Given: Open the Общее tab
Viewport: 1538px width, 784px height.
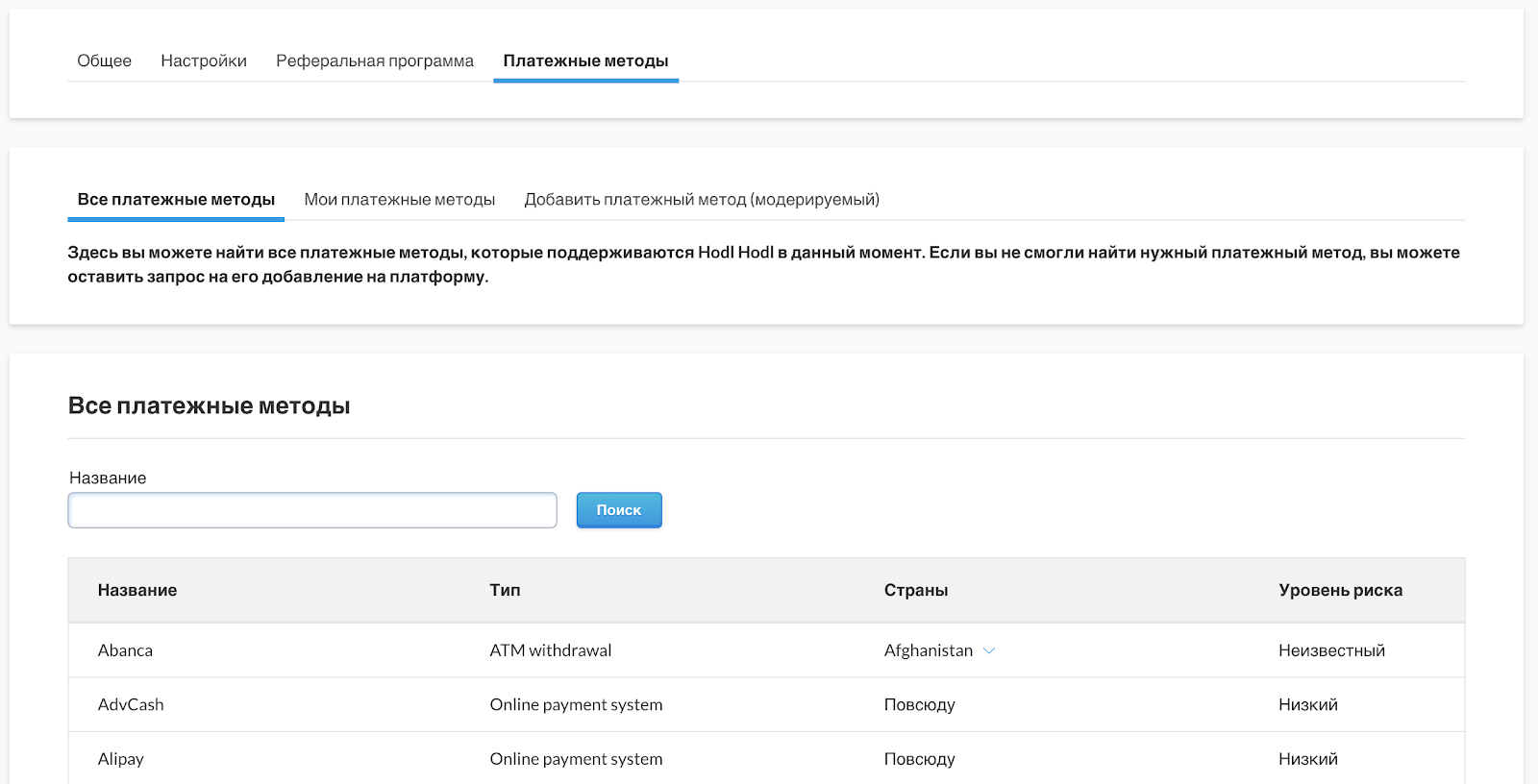Looking at the screenshot, I should click(x=104, y=61).
